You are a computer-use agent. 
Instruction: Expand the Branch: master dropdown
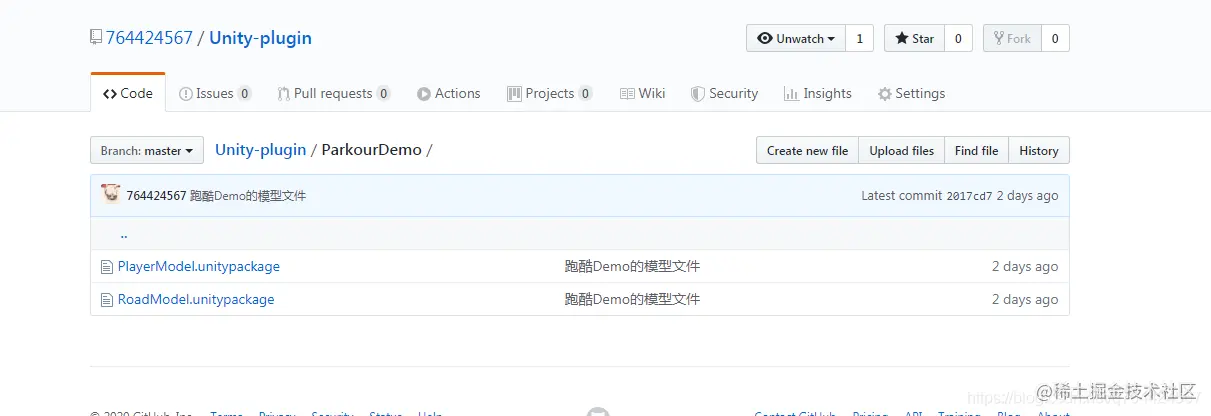pyautogui.click(x=147, y=151)
